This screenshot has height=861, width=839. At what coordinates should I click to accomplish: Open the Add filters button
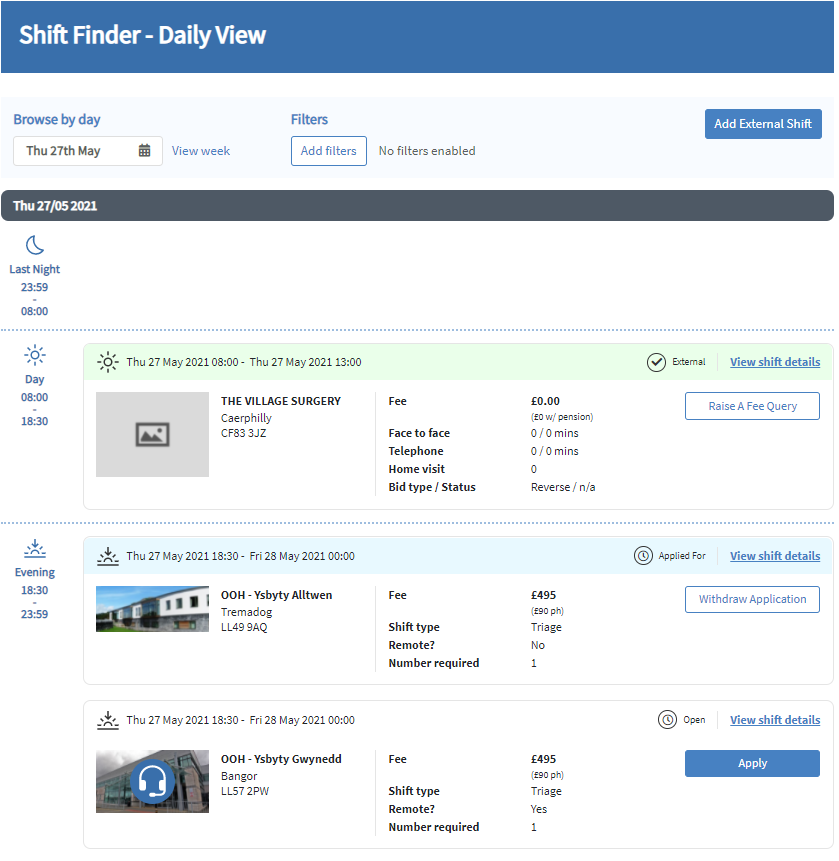(x=328, y=151)
